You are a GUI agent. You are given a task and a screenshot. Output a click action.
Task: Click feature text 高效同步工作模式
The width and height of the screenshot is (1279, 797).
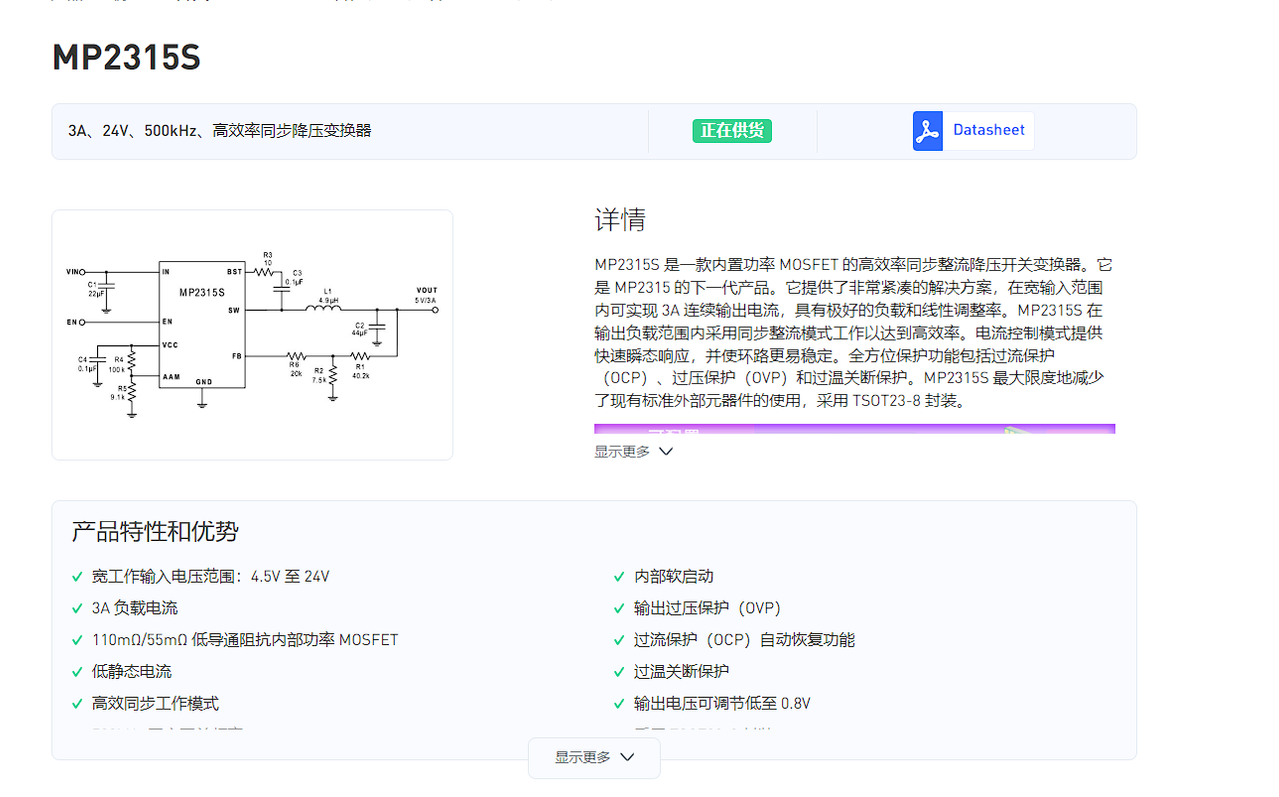(x=155, y=704)
